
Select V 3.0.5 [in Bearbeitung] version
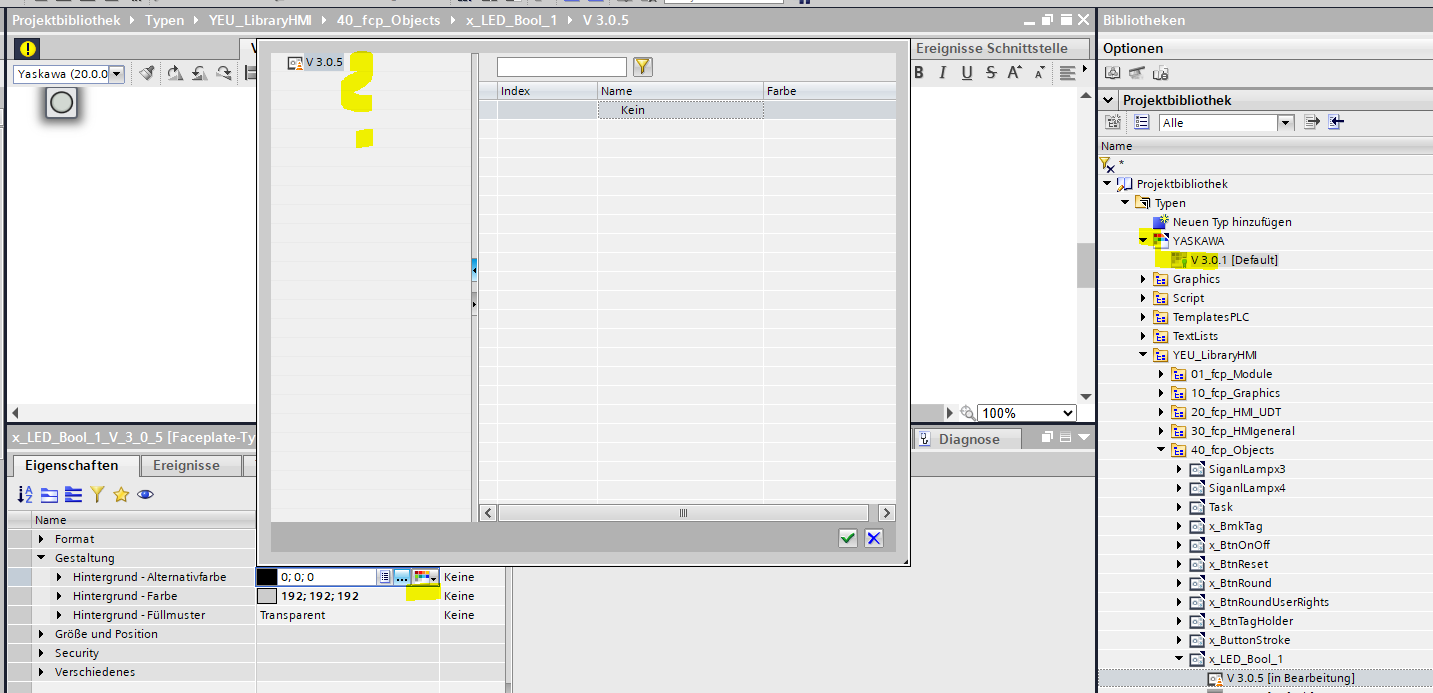pyautogui.click(x=1290, y=678)
